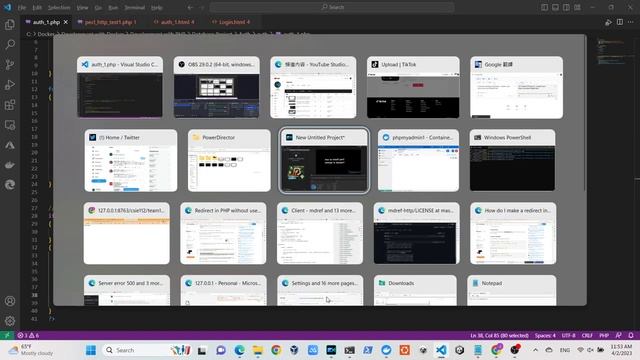The image size is (640, 360).
Task: Open File Explorer from the taskbar
Action: tap(258, 350)
